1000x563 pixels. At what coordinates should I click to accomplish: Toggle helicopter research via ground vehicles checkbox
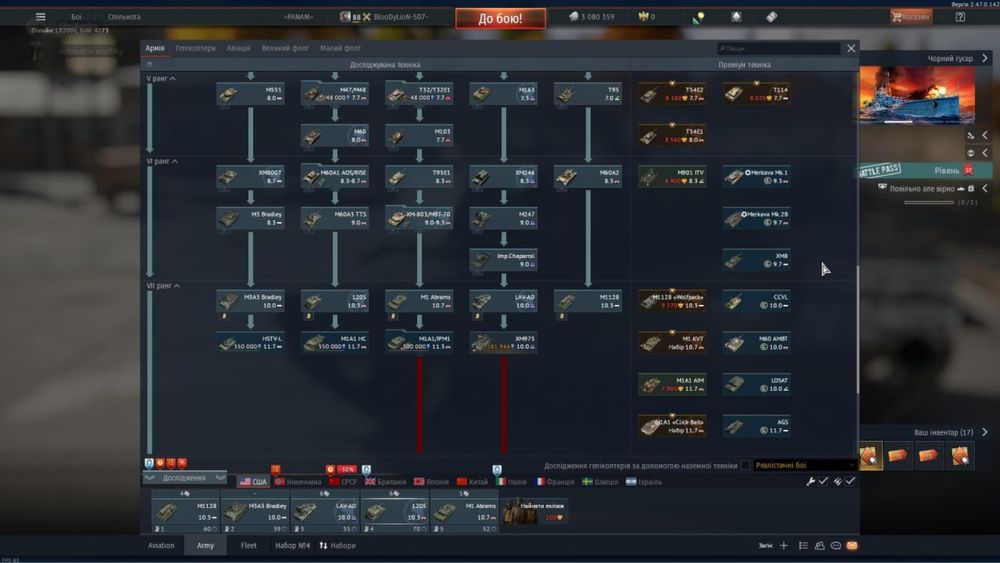click(x=745, y=465)
